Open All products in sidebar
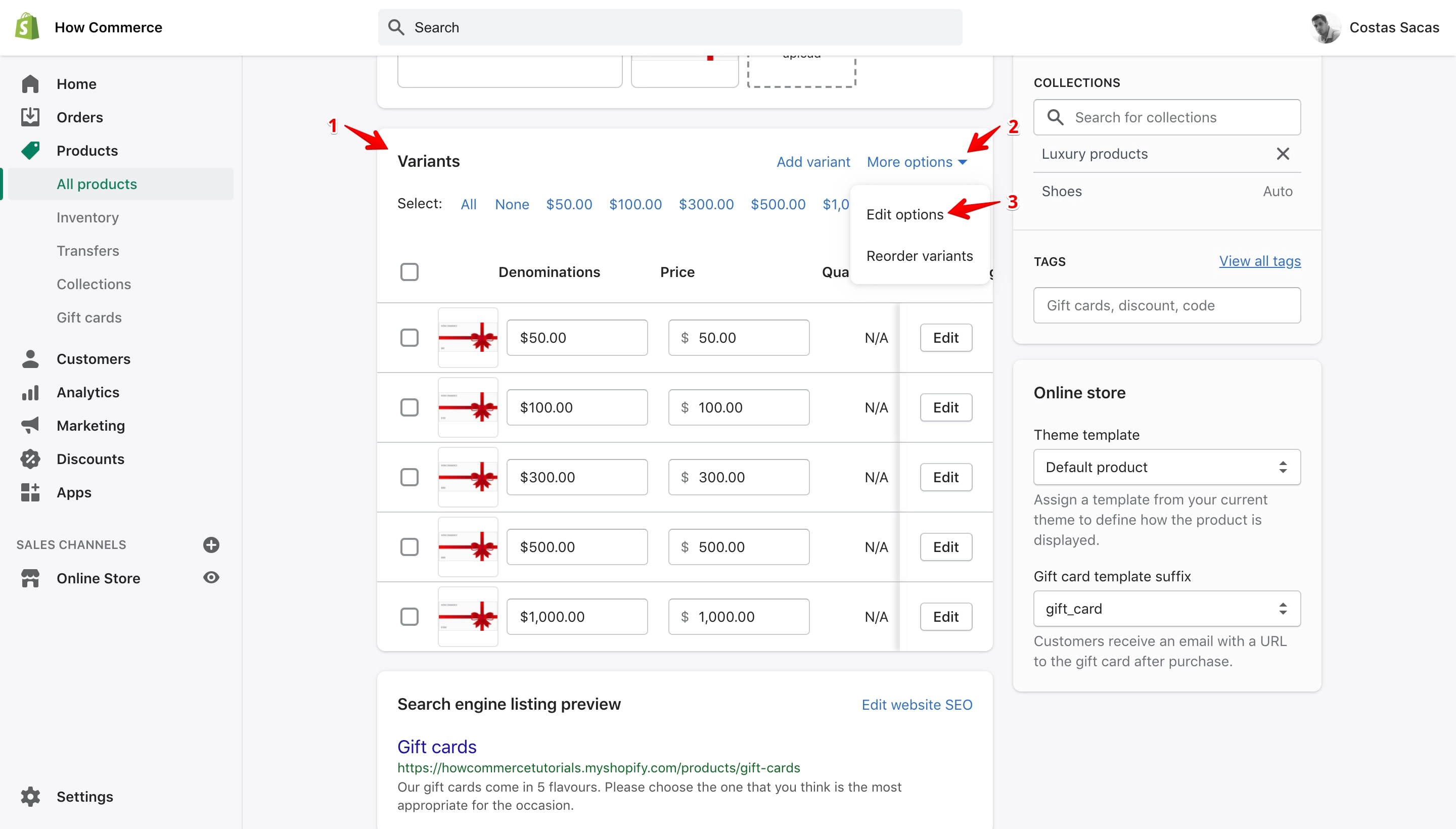The image size is (1456, 829). (121, 184)
